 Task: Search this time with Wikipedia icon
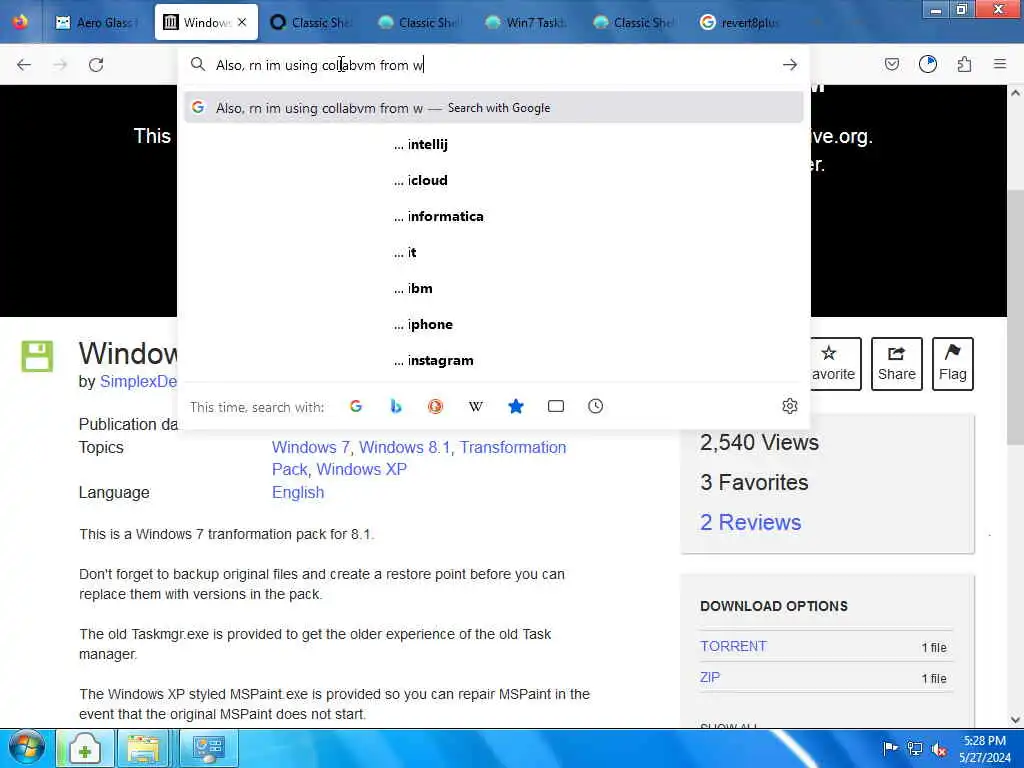[x=475, y=406]
